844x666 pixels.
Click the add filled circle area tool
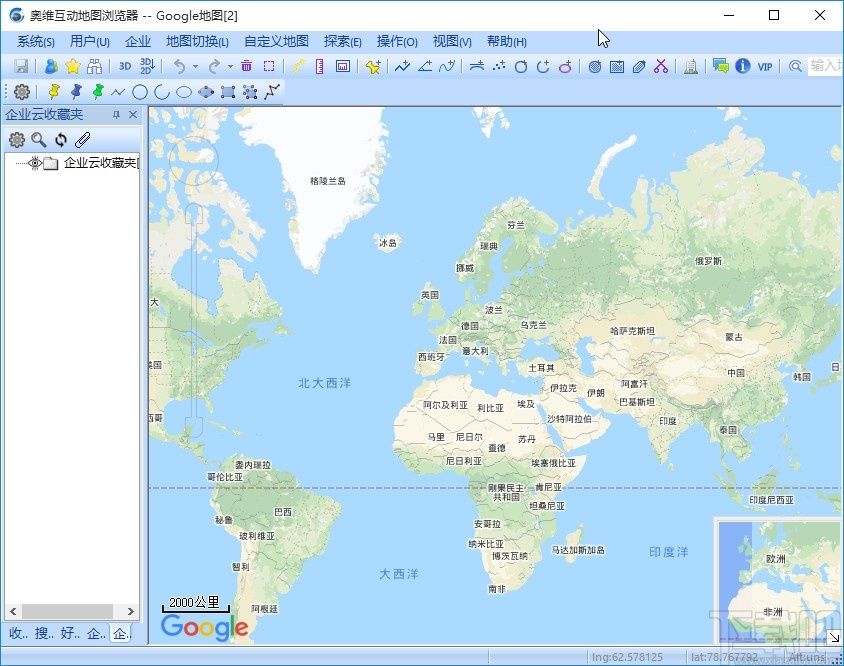tap(595, 66)
